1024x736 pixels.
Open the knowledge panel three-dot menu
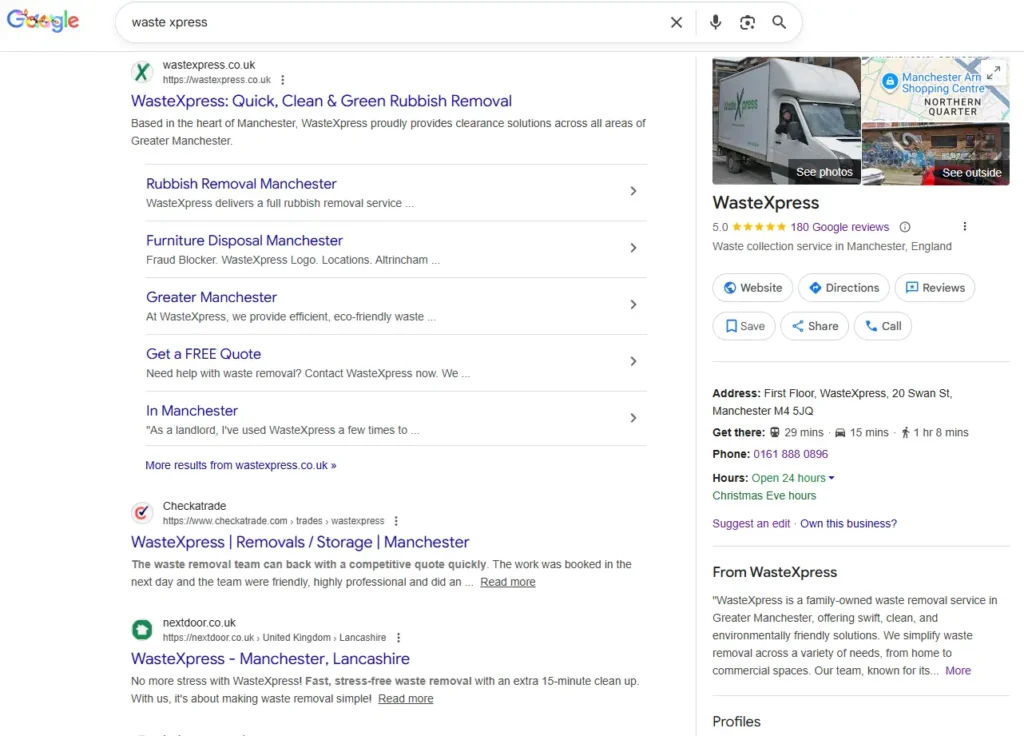coord(964,226)
